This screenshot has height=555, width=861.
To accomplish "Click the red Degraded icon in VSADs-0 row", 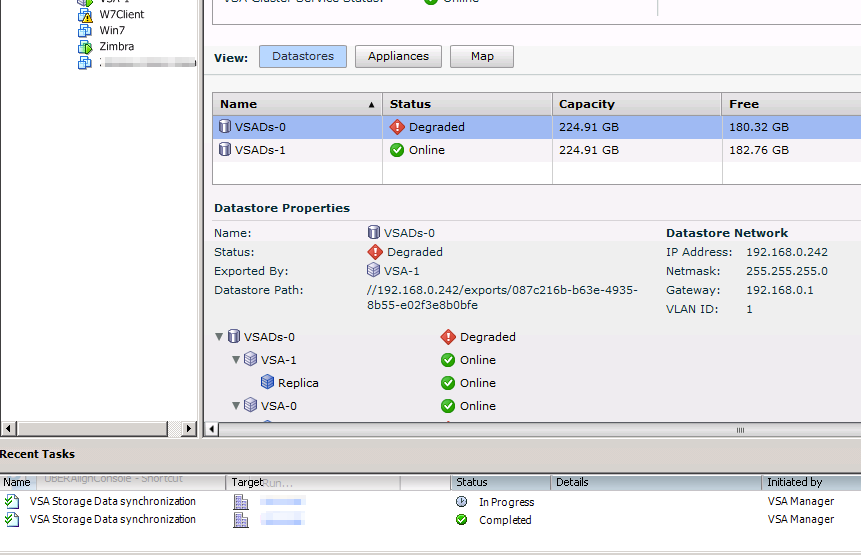I will click(x=397, y=127).
